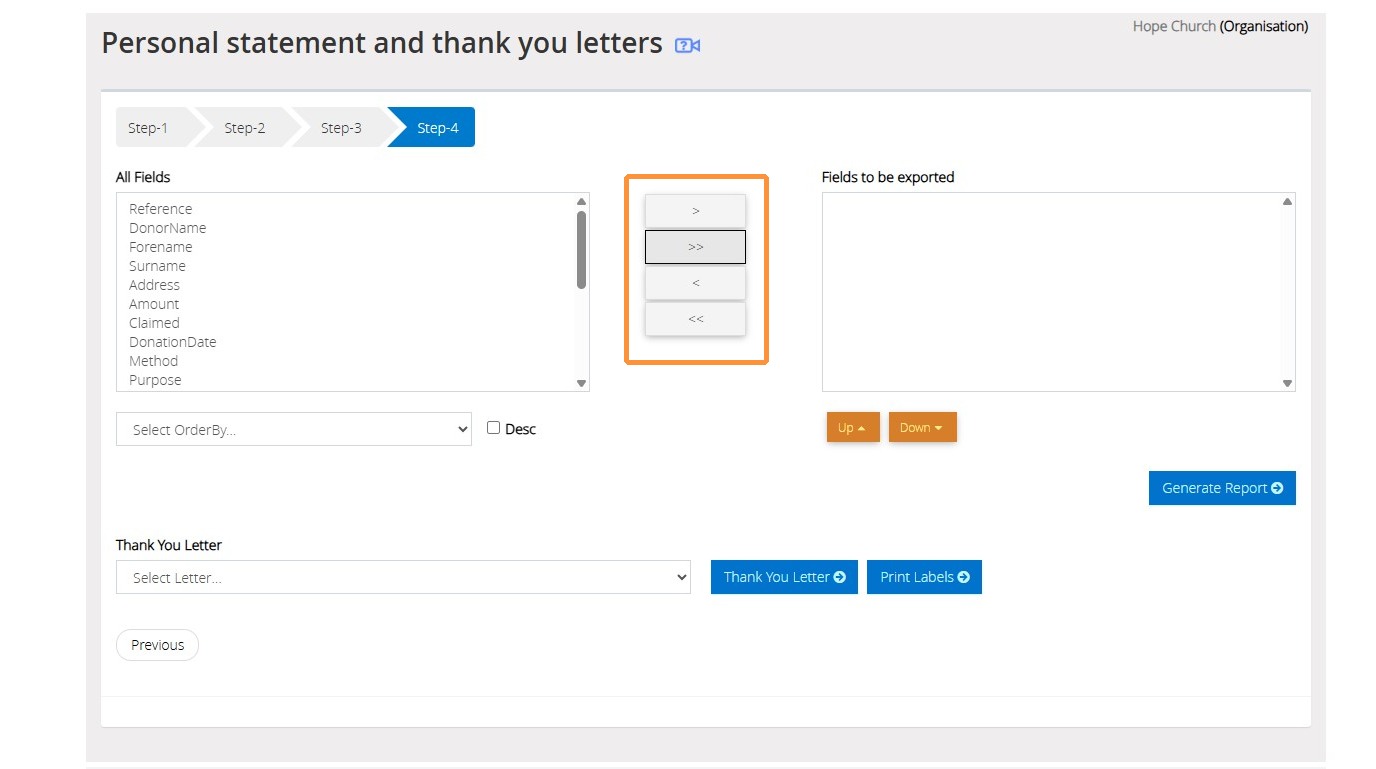The height and width of the screenshot is (769, 1376).
Task: Remove selected field with < button
Action: (x=695, y=283)
